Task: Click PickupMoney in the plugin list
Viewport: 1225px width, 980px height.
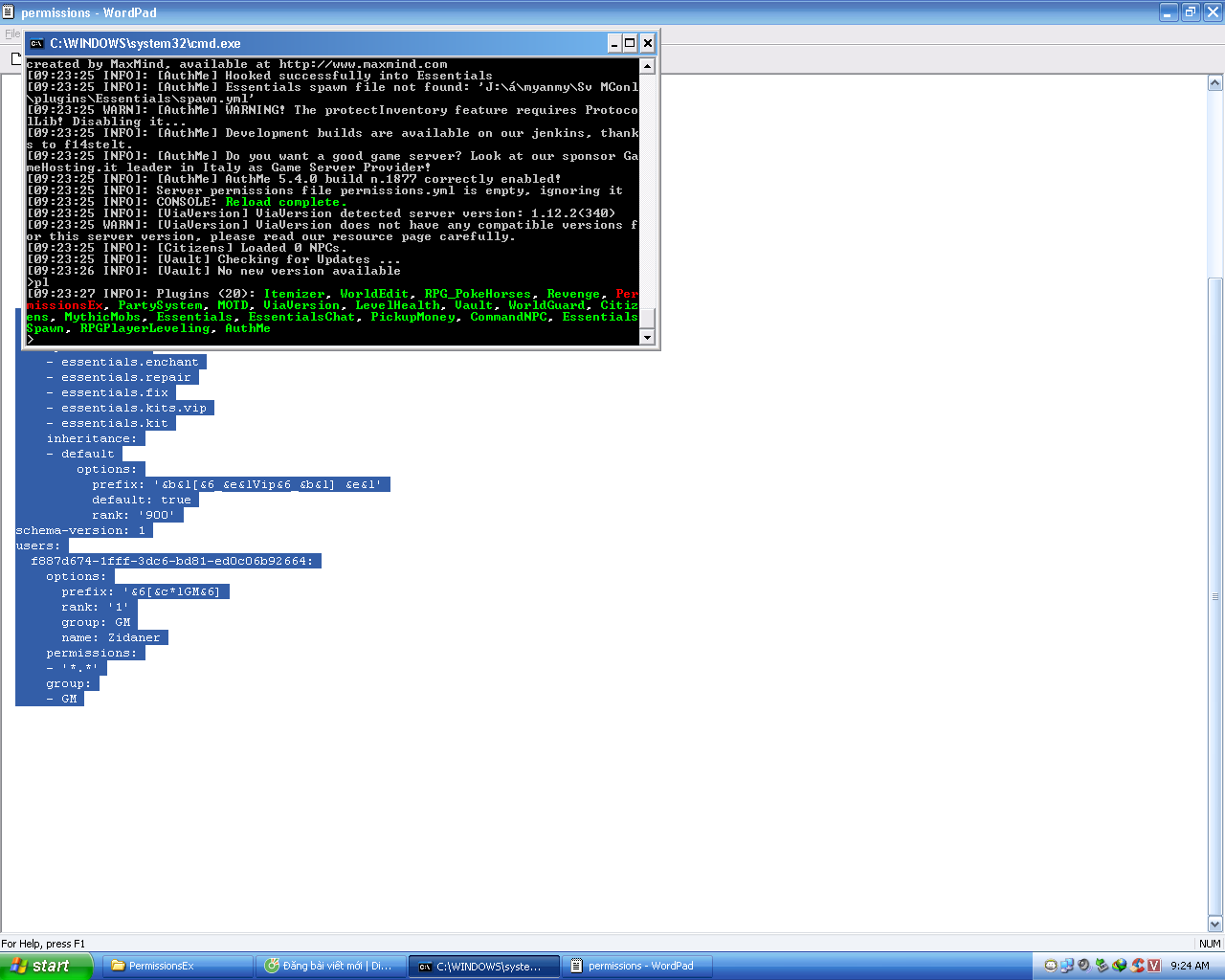Action: (412, 317)
